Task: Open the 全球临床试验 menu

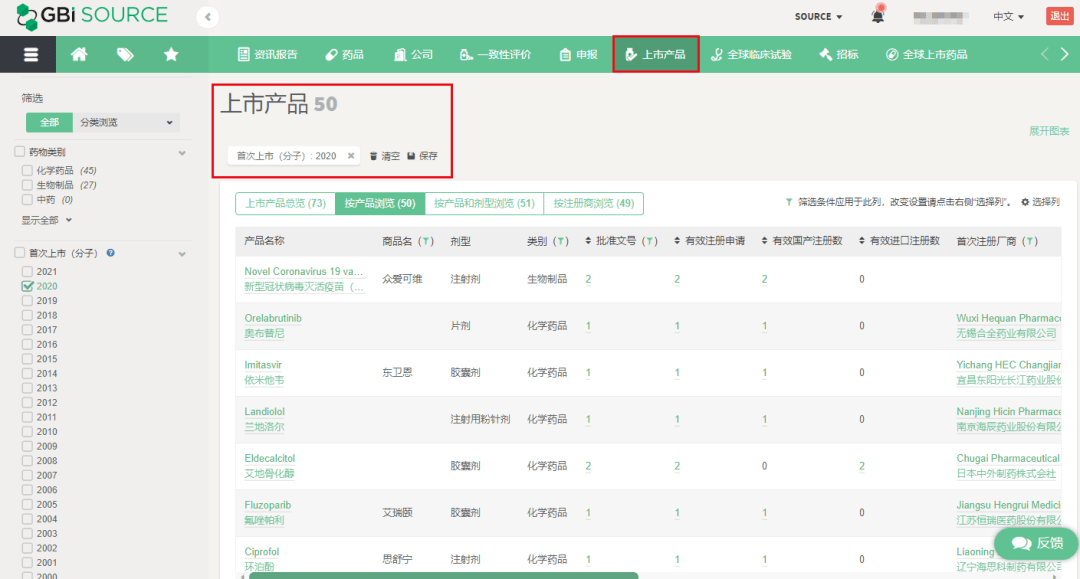Action: (751, 54)
